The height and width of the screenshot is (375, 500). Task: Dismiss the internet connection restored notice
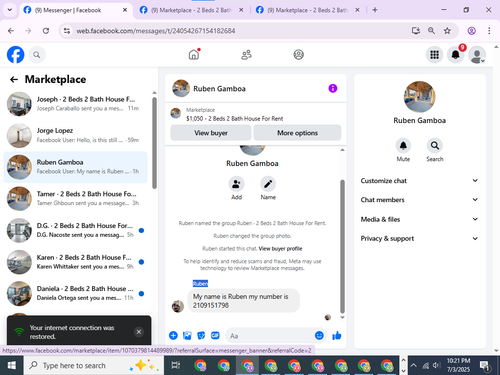pyautogui.click(x=139, y=332)
